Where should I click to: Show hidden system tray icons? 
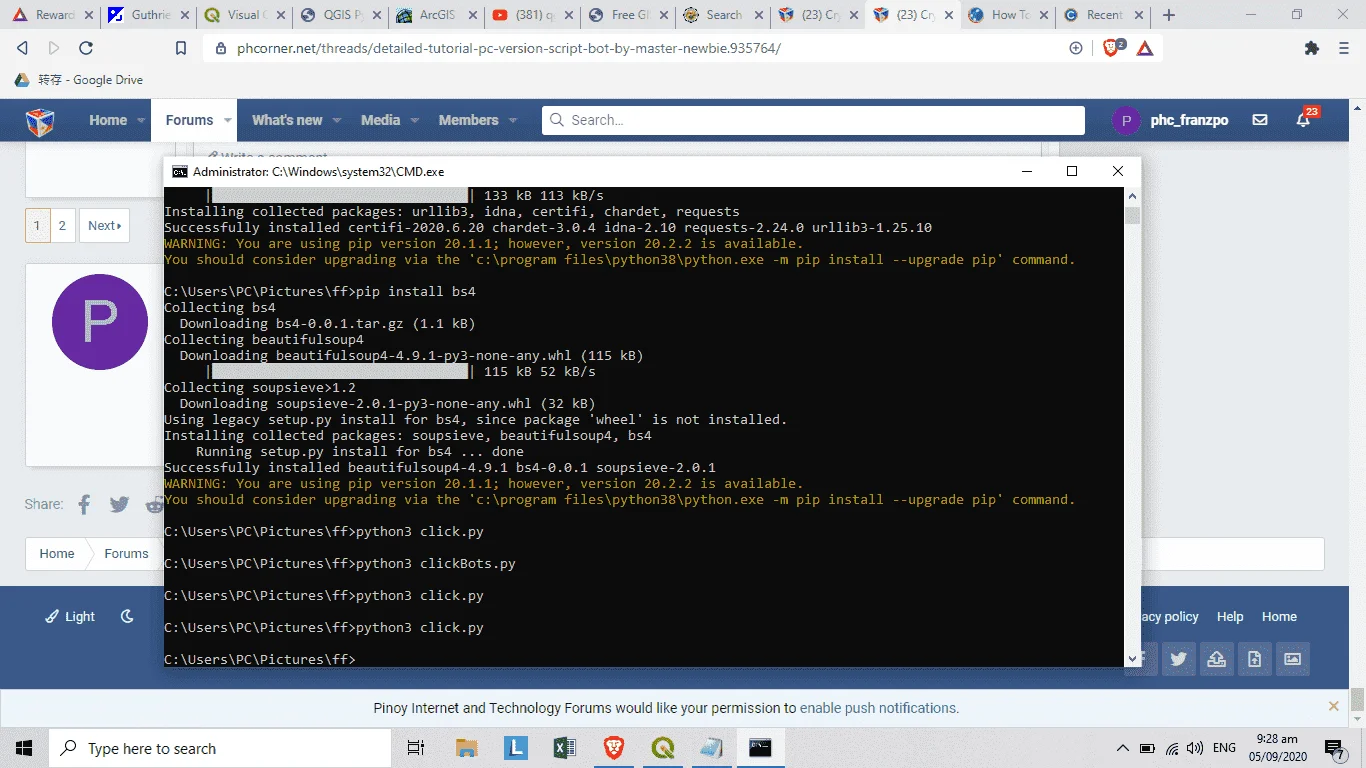coord(1123,748)
